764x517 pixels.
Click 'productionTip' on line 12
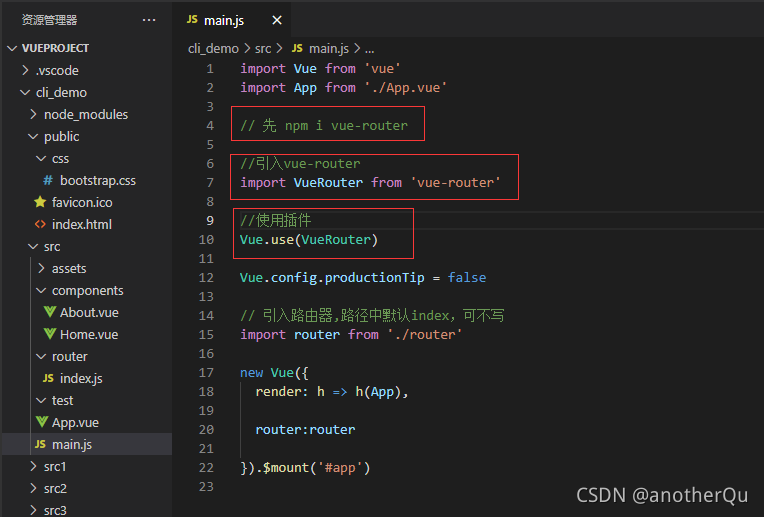coord(374,278)
